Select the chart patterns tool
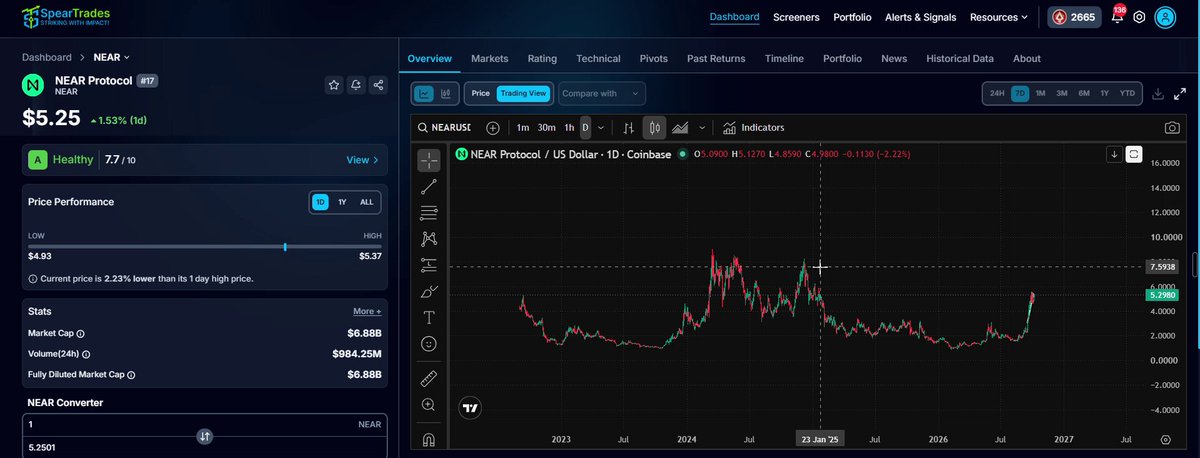Image resolution: width=1200 pixels, height=458 pixels. pos(429,239)
